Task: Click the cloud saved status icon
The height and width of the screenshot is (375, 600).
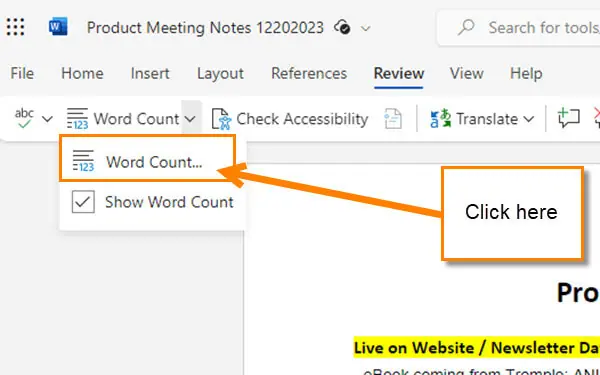Action: [x=342, y=28]
